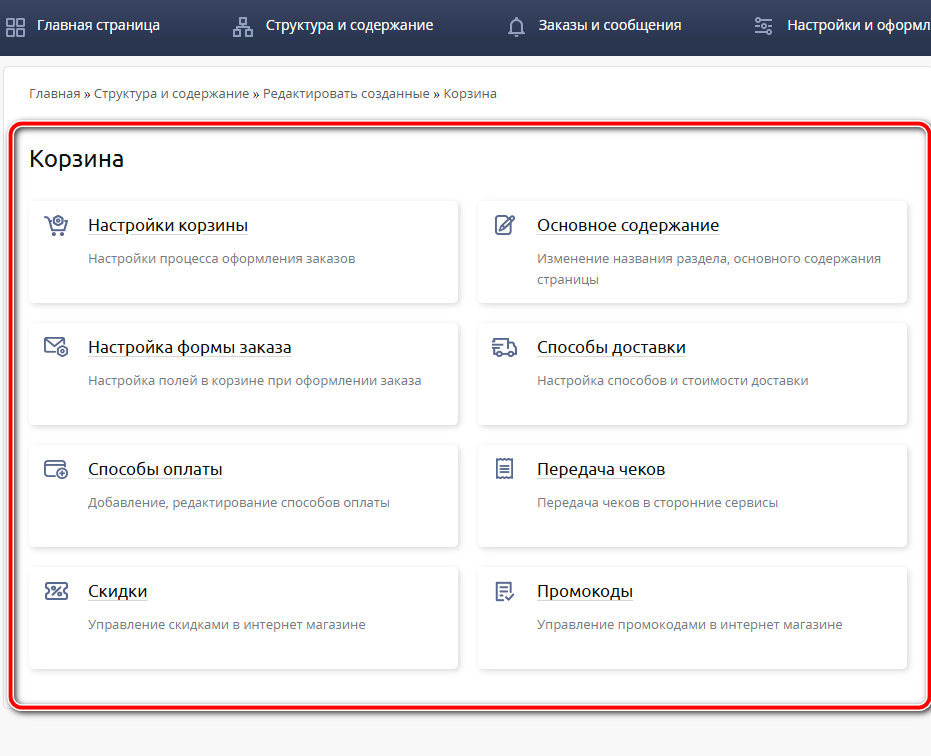
Task: Click the Настройка формы заказа title
Action: 190,348
